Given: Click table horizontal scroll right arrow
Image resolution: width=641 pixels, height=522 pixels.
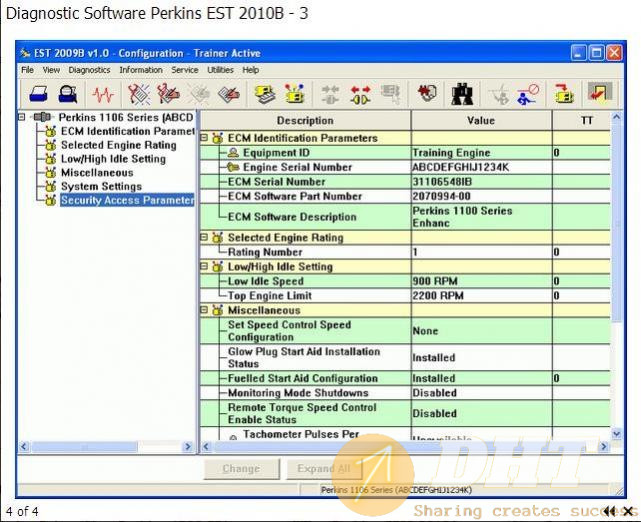Looking at the screenshot, I should [x=604, y=446].
